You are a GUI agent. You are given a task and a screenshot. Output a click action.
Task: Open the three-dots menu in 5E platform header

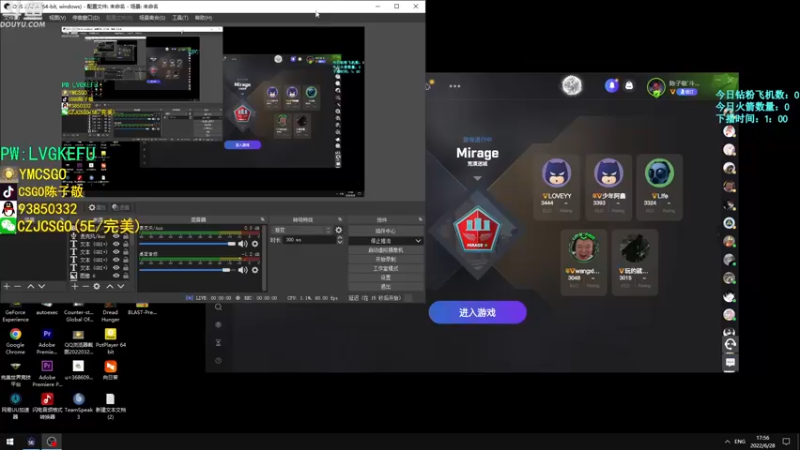coord(455,86)
